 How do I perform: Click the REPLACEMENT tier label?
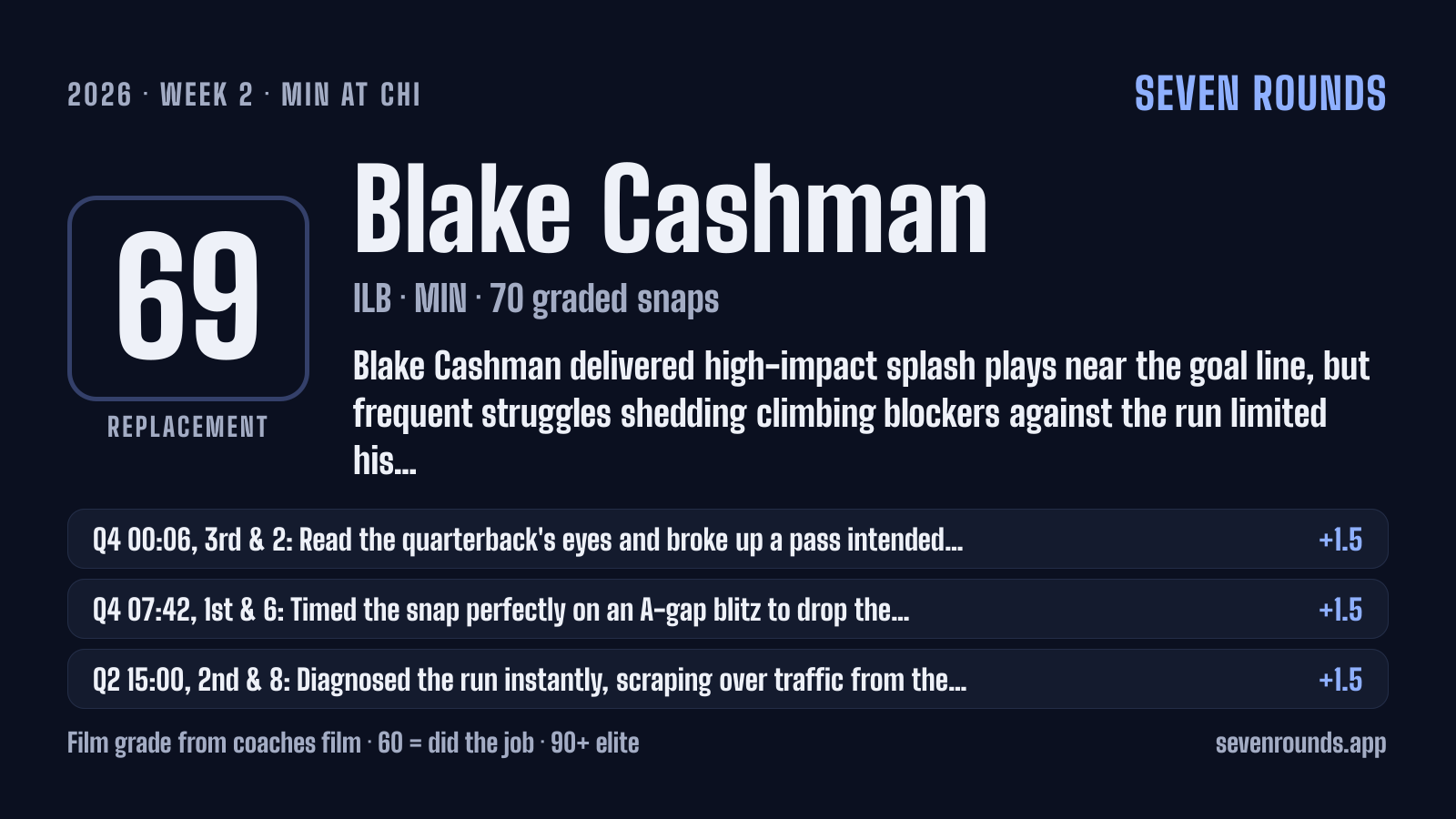point(188,427)
